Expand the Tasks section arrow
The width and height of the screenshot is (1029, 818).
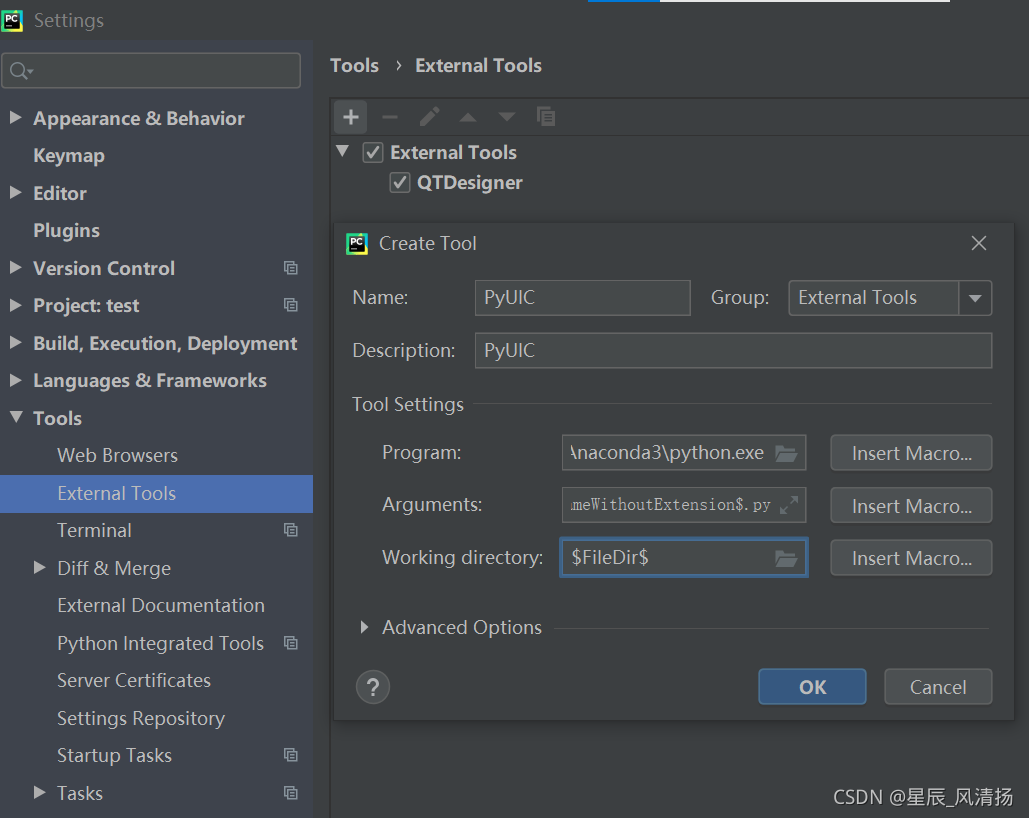[x=40, y=792]
